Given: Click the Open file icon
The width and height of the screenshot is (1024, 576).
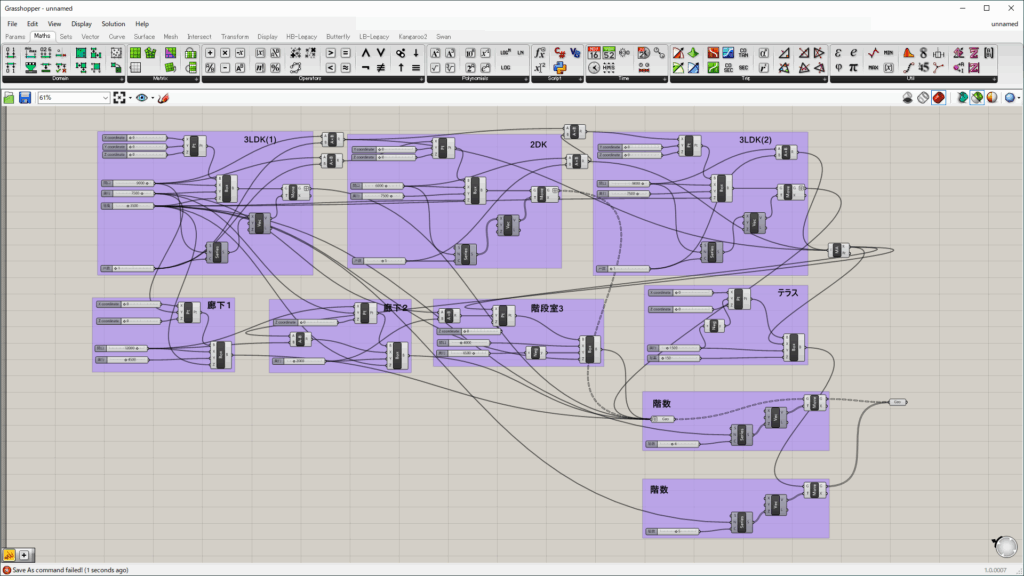Looking at the screenshot, I should (9, 98).
